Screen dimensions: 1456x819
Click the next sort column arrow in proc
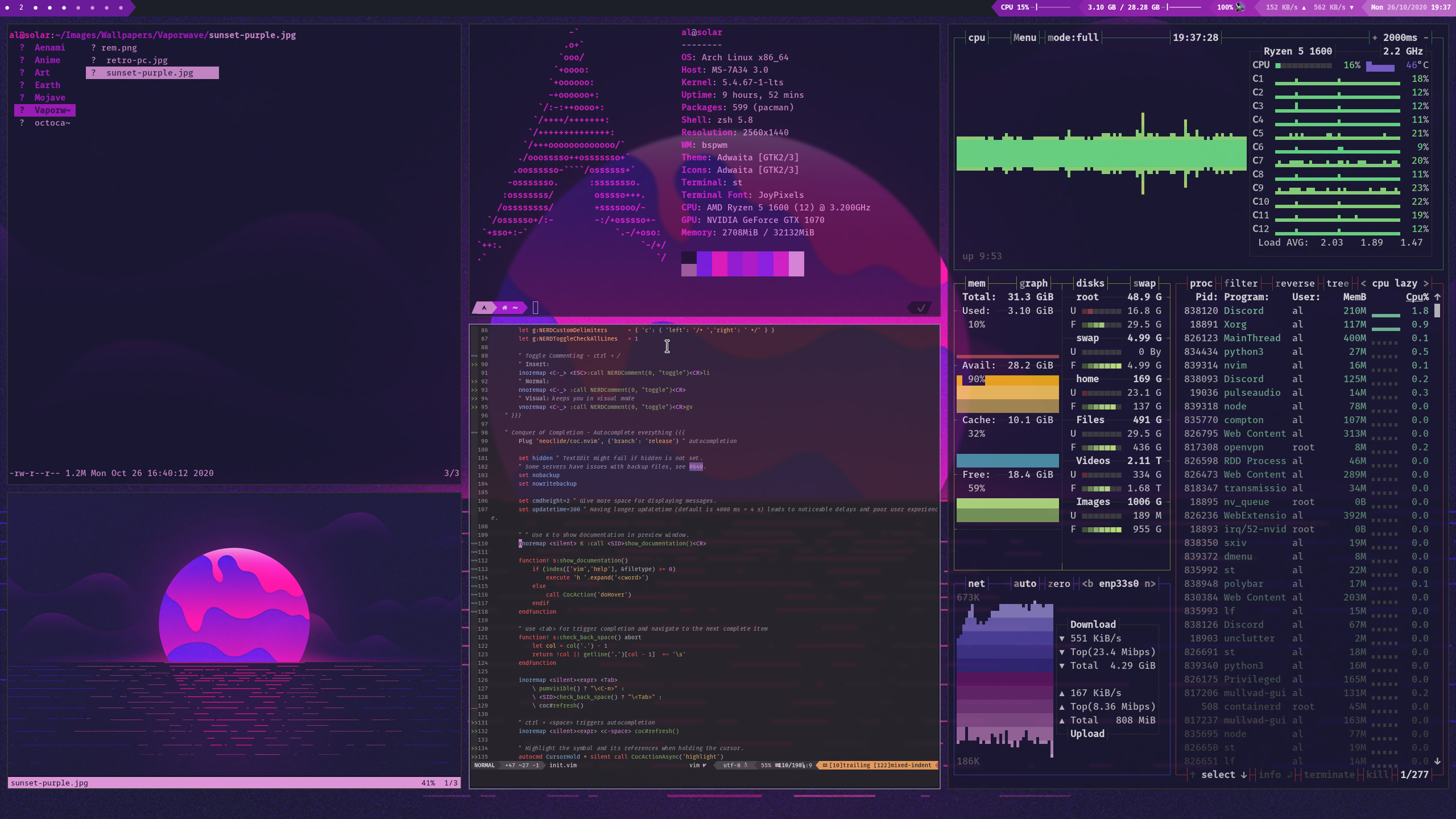click(1426, 283)
